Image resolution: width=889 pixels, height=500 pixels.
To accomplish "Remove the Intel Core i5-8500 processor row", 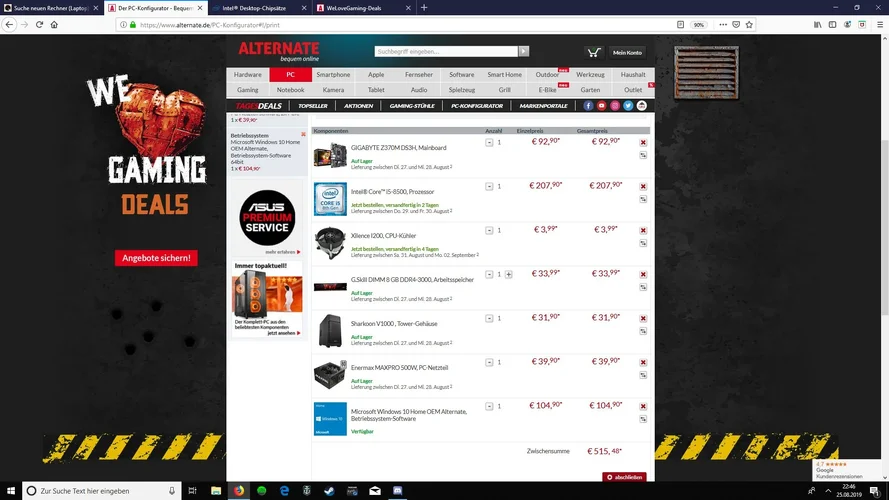I will 643,187.
